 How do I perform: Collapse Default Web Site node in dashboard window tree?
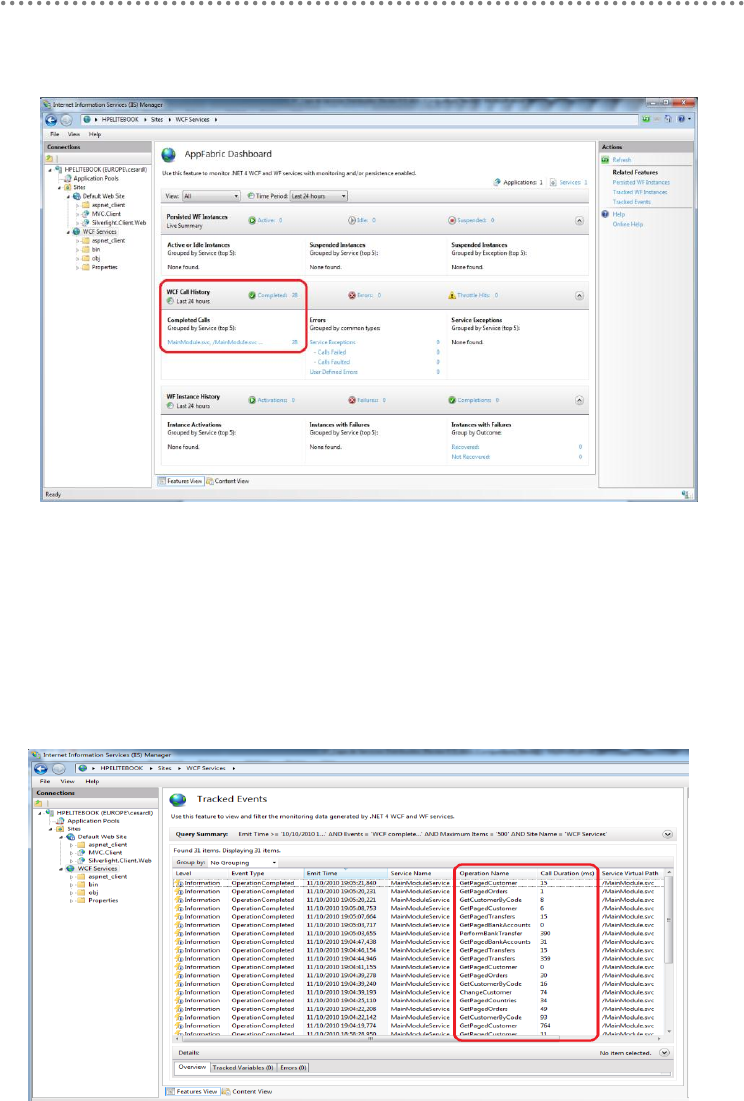(x=69, y=197)
